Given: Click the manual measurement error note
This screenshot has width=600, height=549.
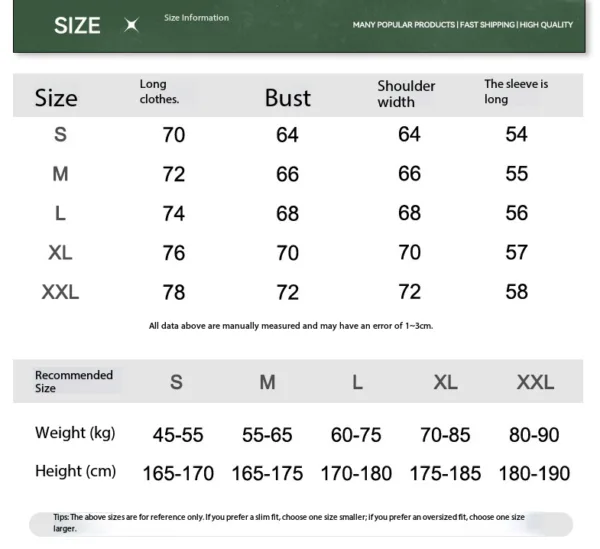Looking at the screenshot, I should (290, 326).
